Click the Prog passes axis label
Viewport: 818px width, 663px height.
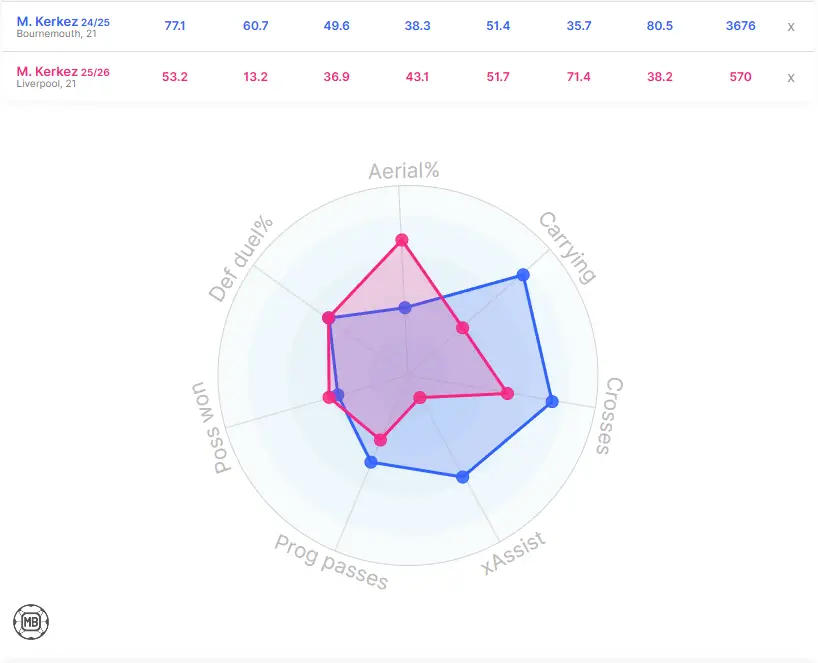(331, 563)
